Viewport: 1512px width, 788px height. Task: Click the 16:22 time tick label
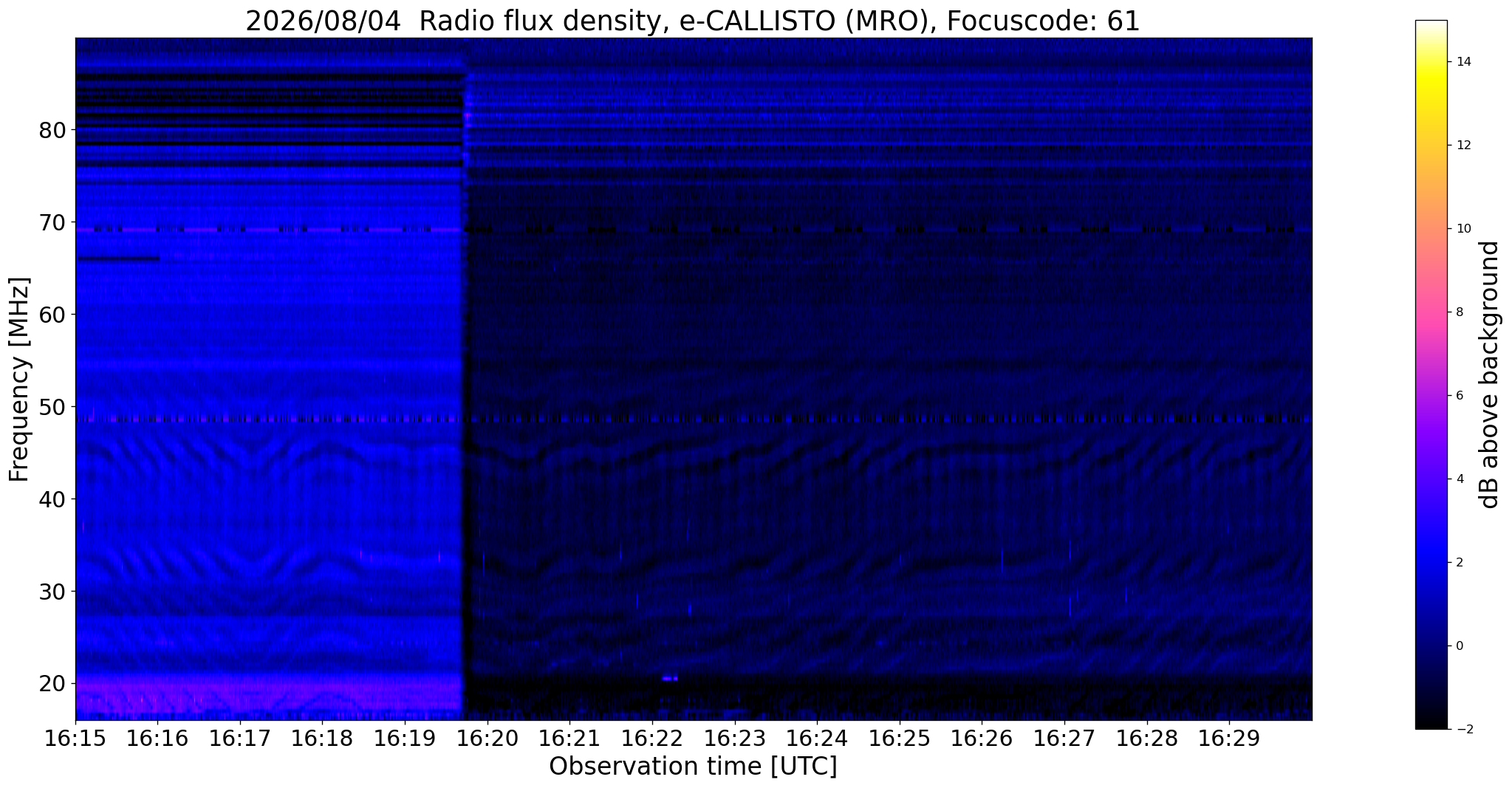click(652, 739)
